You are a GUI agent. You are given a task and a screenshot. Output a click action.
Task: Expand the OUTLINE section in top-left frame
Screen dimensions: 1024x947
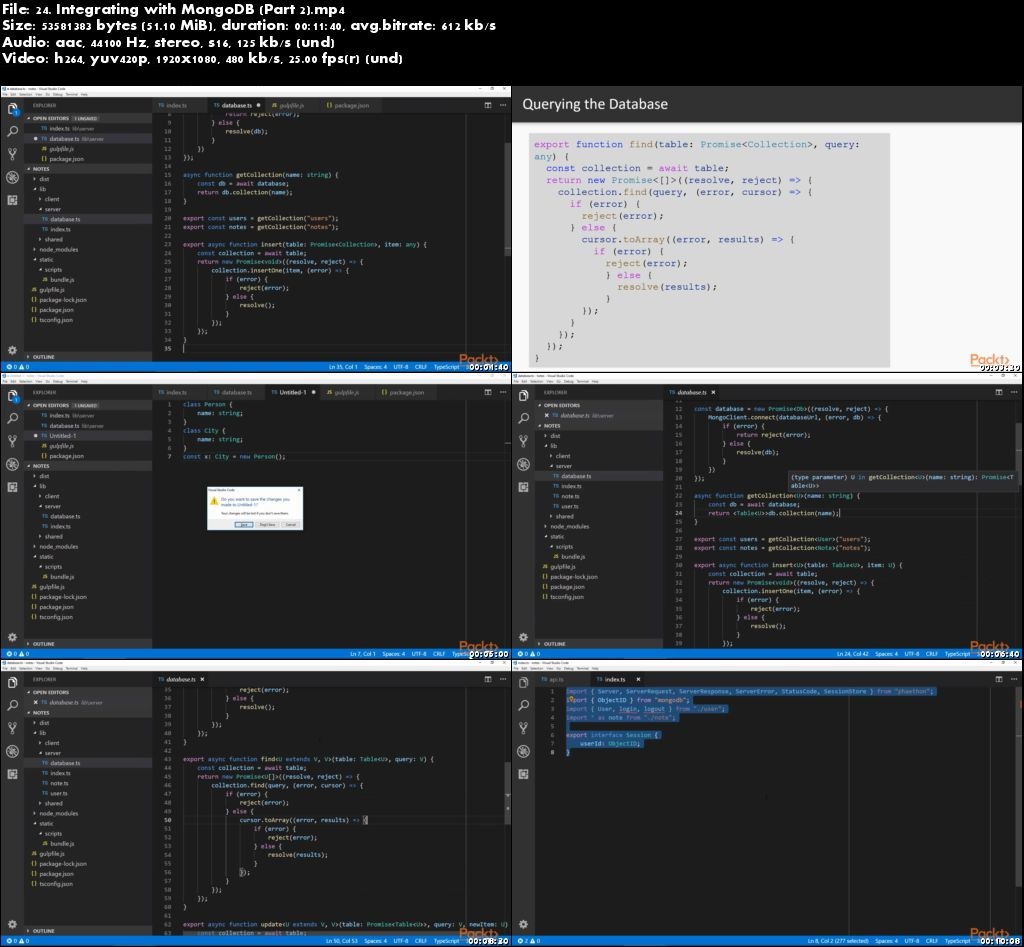coord(43,356)
